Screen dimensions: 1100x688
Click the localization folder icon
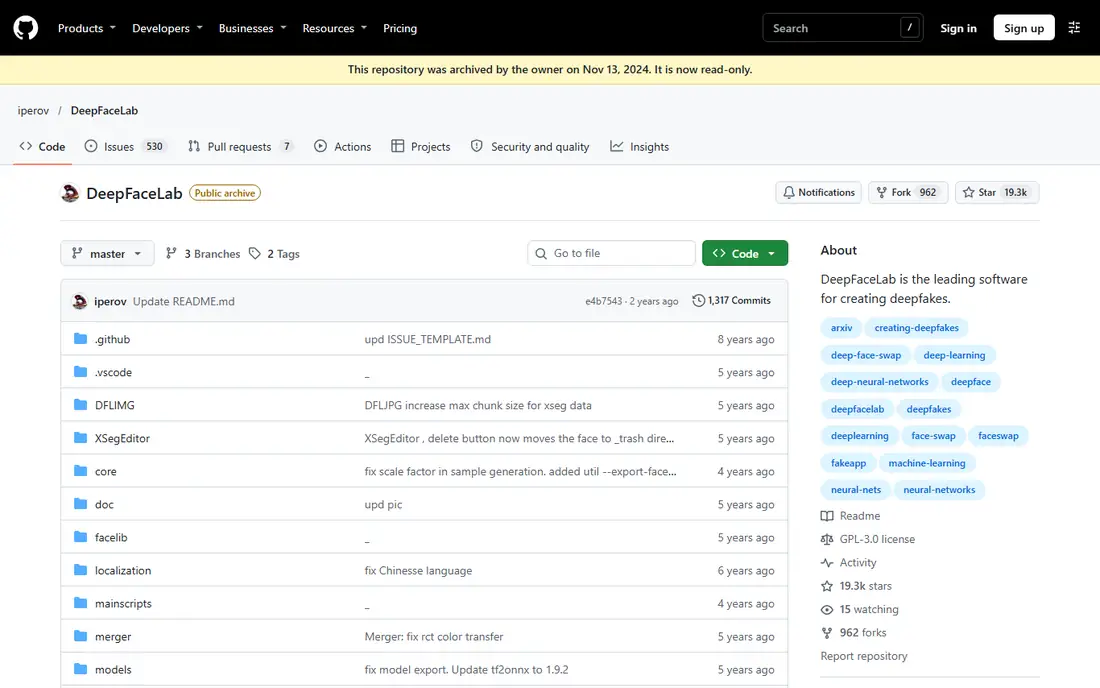81,569
